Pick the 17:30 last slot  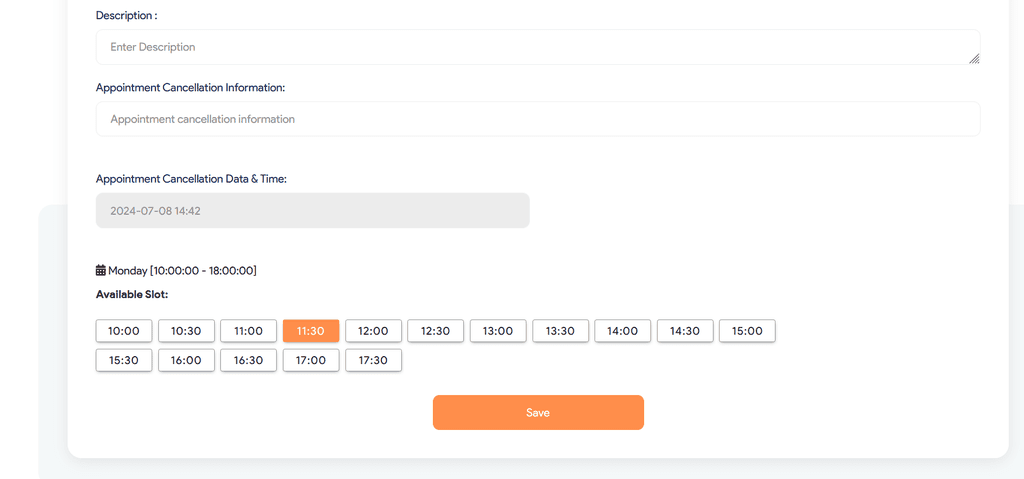pos(373,360)
